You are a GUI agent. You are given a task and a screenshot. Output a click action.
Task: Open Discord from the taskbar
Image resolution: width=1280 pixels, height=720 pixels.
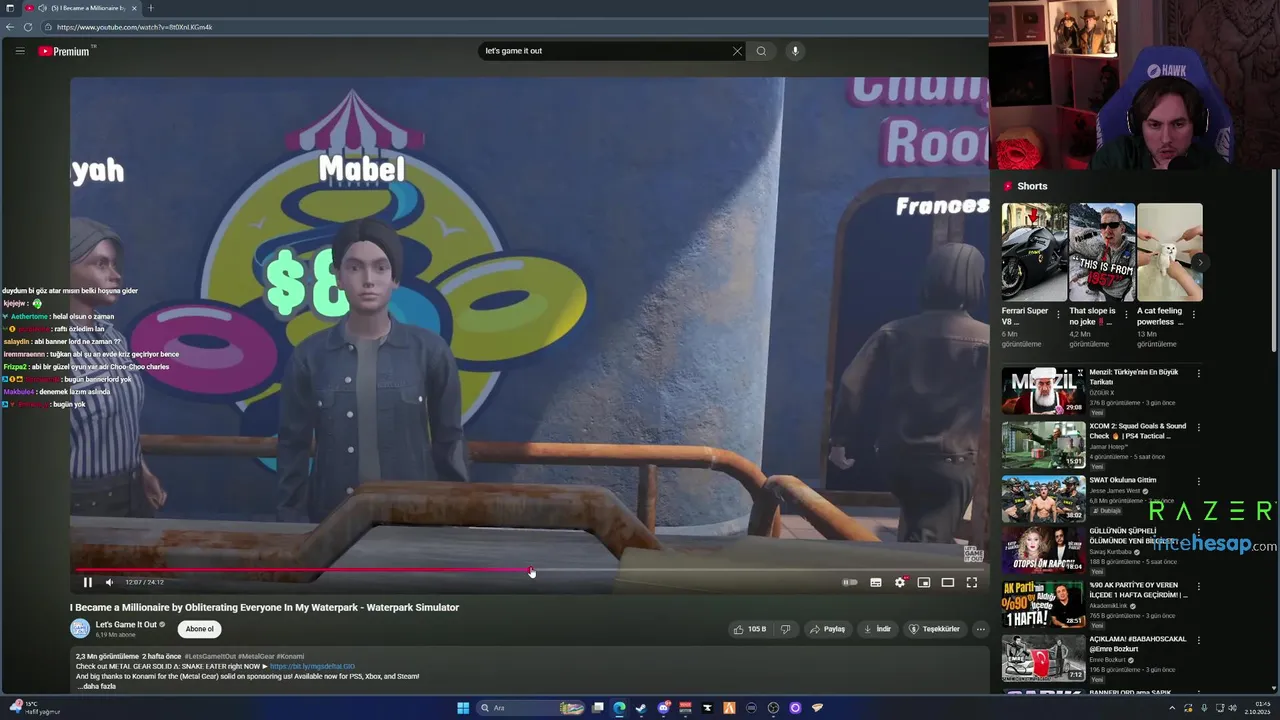coord(663,708)
